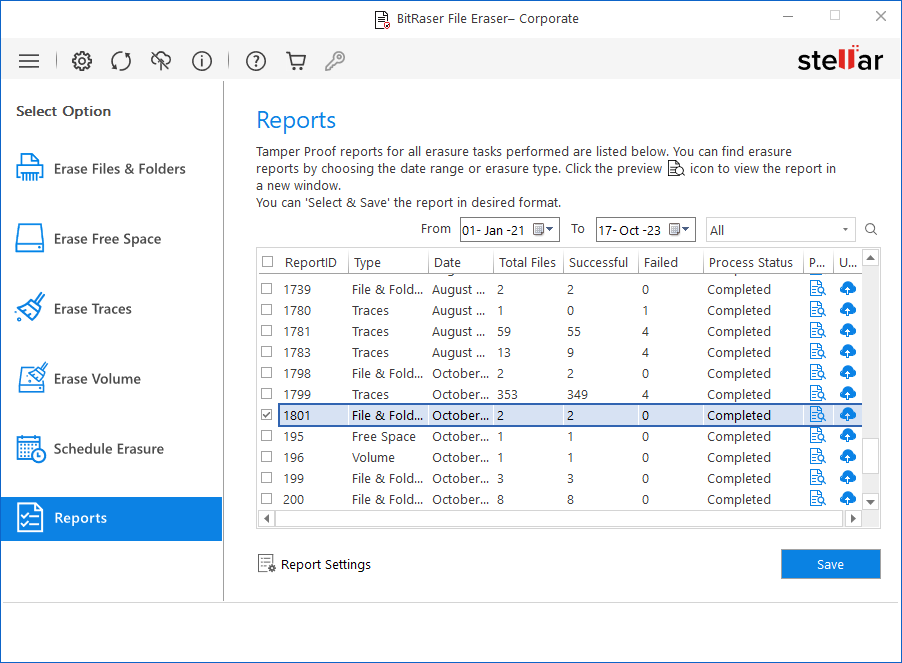The height and width of the screenshot is (663, 902).
Task: Click the Save button
Action: click(830, 564)
